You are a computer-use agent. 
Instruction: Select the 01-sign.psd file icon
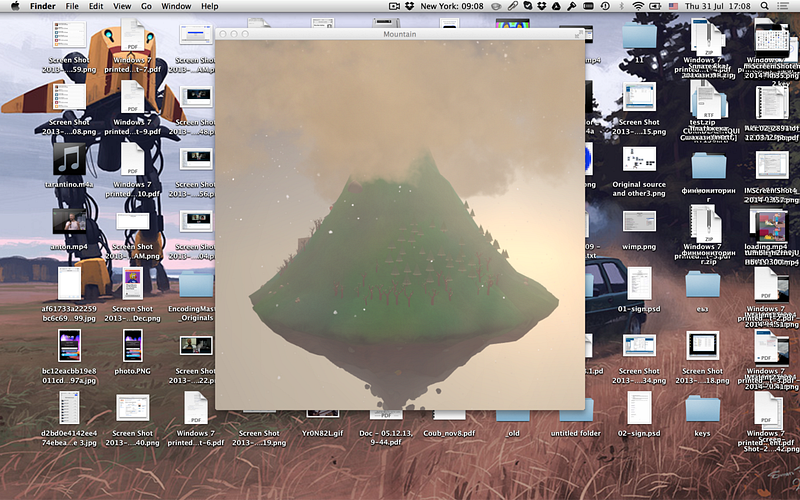tap(639, 283)
